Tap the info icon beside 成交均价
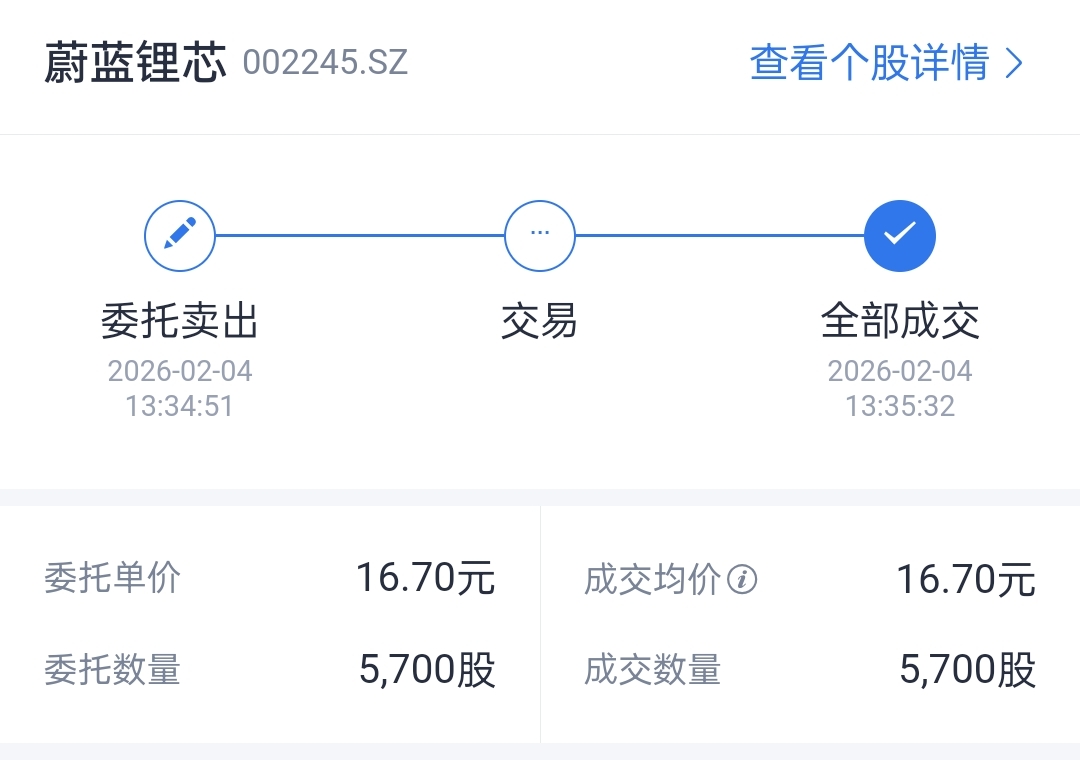 [742, 579]
